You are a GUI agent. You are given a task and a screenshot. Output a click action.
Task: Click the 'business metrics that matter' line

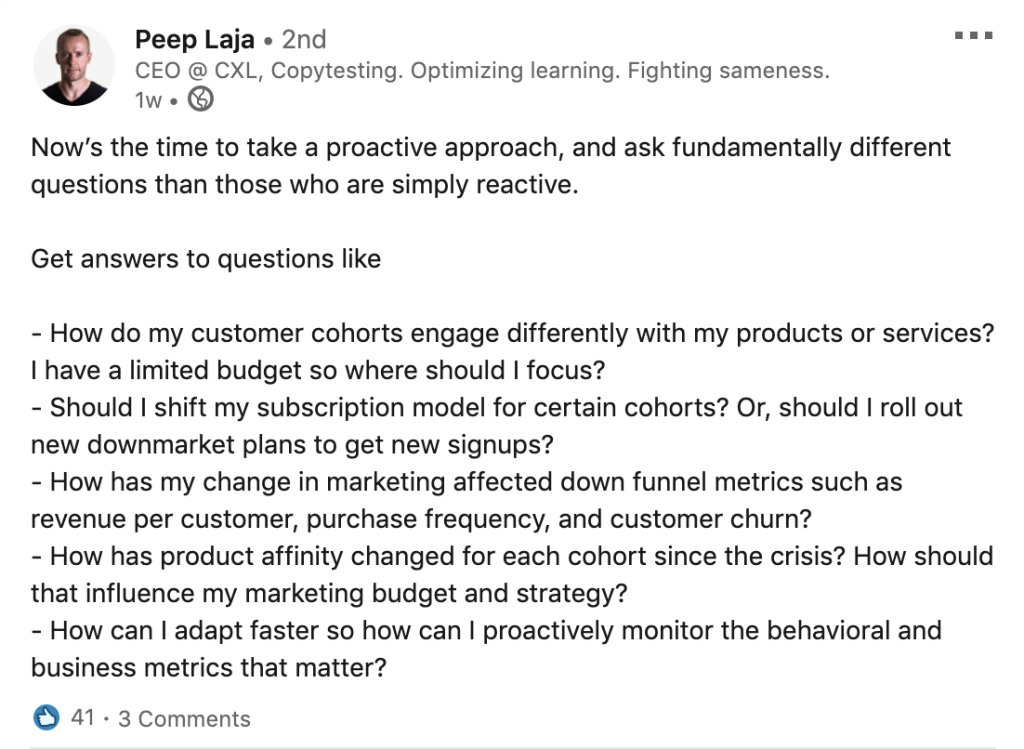[209, 667]
